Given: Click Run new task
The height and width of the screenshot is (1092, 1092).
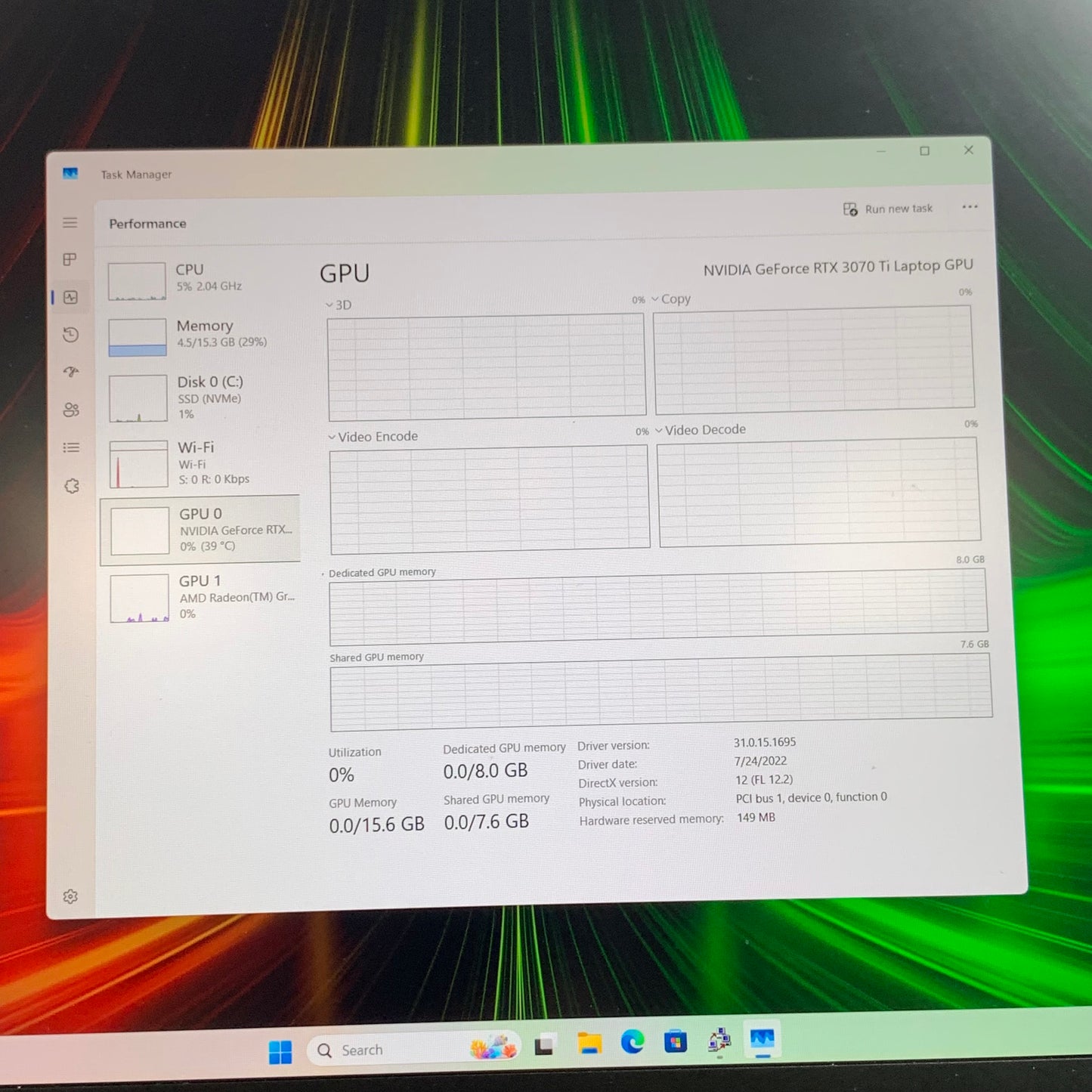Looking at the screenshot, I should click(x=888, y=209).
